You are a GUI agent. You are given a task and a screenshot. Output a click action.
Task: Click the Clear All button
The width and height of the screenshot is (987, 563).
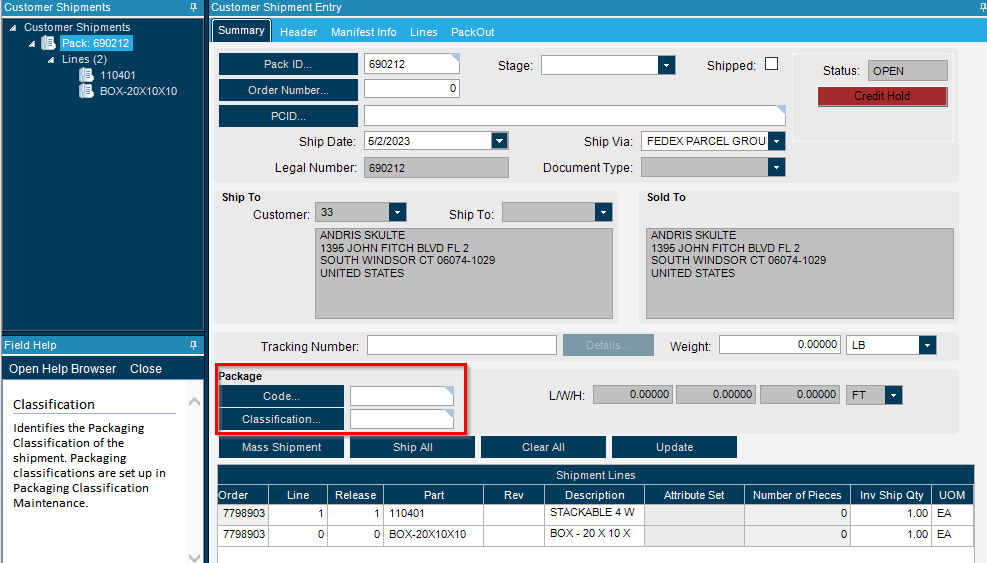(x=543, y=447)
